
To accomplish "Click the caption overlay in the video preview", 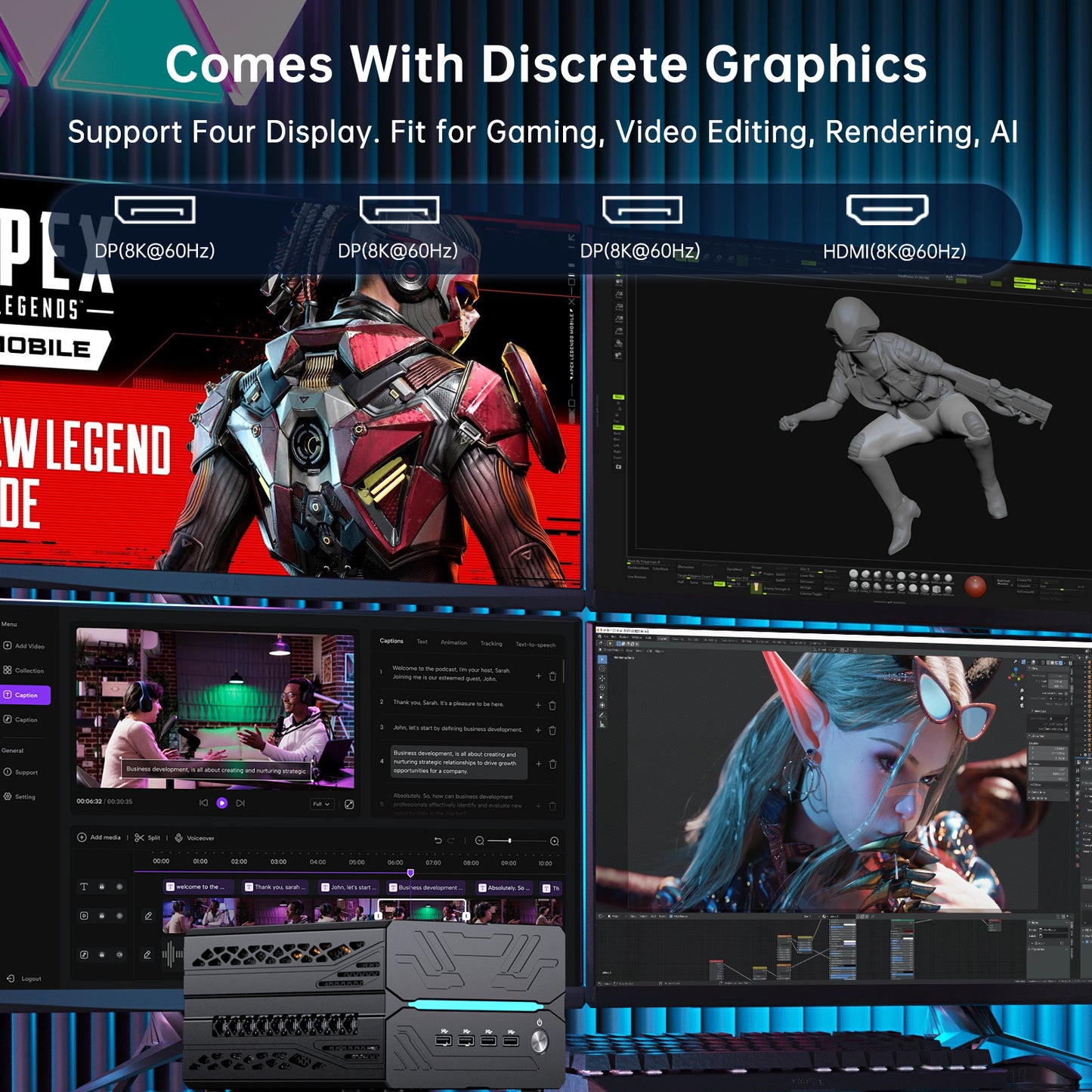I will (x=216, y=770).
